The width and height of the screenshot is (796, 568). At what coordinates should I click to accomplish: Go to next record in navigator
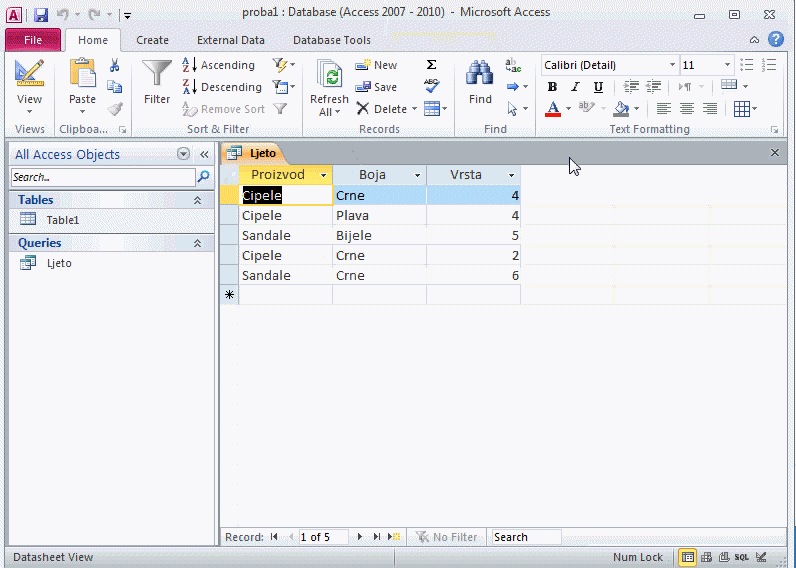359,537
